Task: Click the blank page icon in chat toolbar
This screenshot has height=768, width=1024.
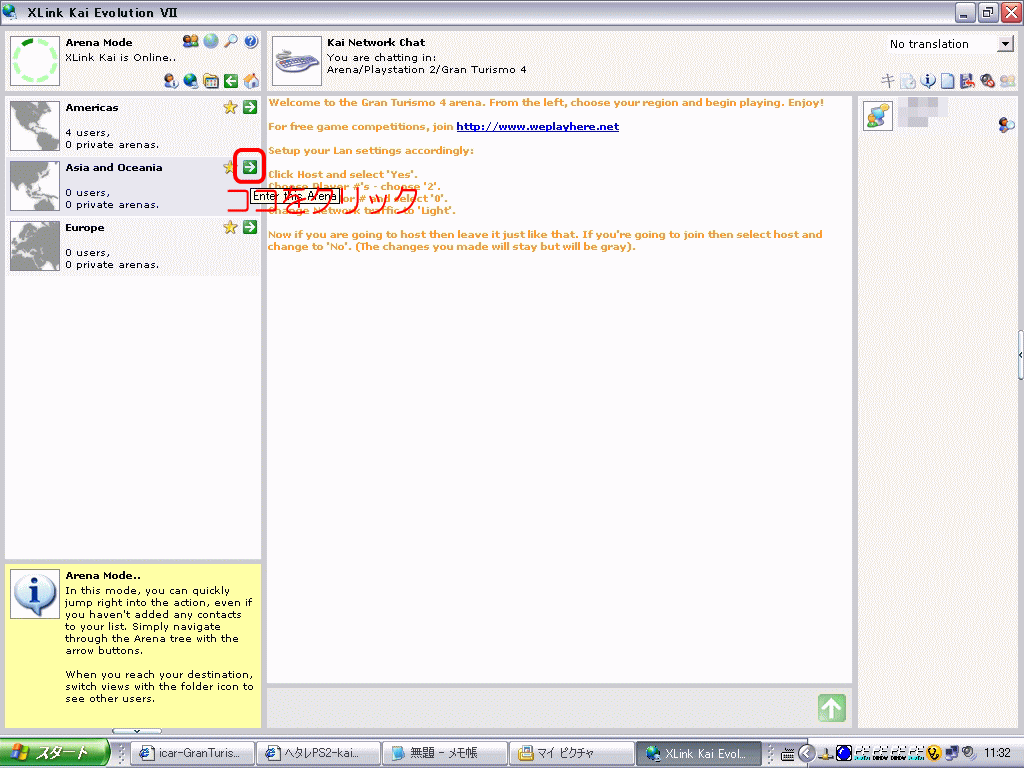Action: (948, 81)
